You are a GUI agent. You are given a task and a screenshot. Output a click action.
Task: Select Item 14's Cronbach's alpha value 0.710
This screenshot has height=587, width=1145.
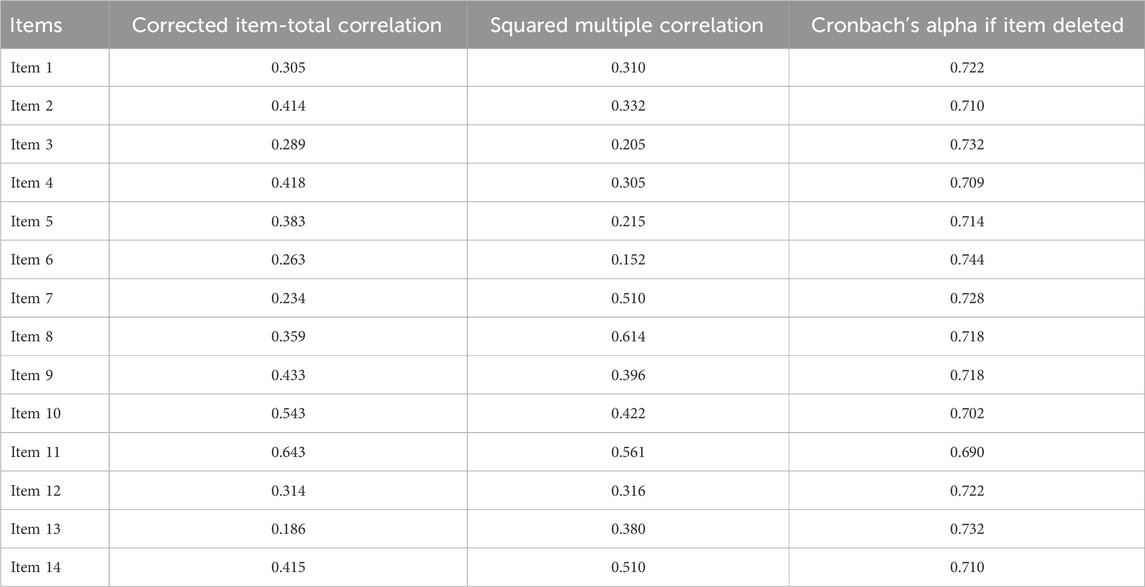point(967,567)
